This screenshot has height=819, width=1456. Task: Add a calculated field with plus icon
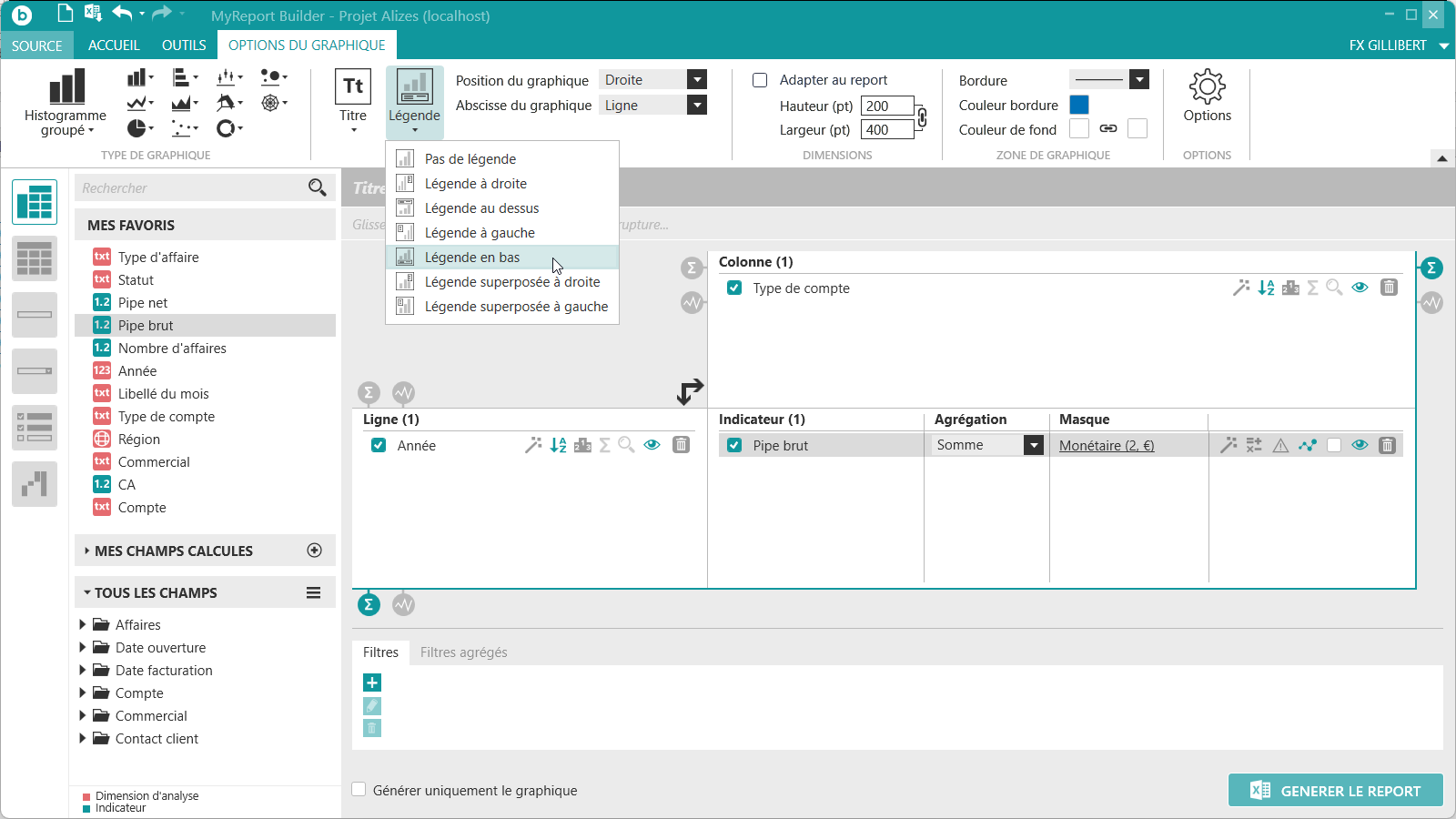pos(315,551)
